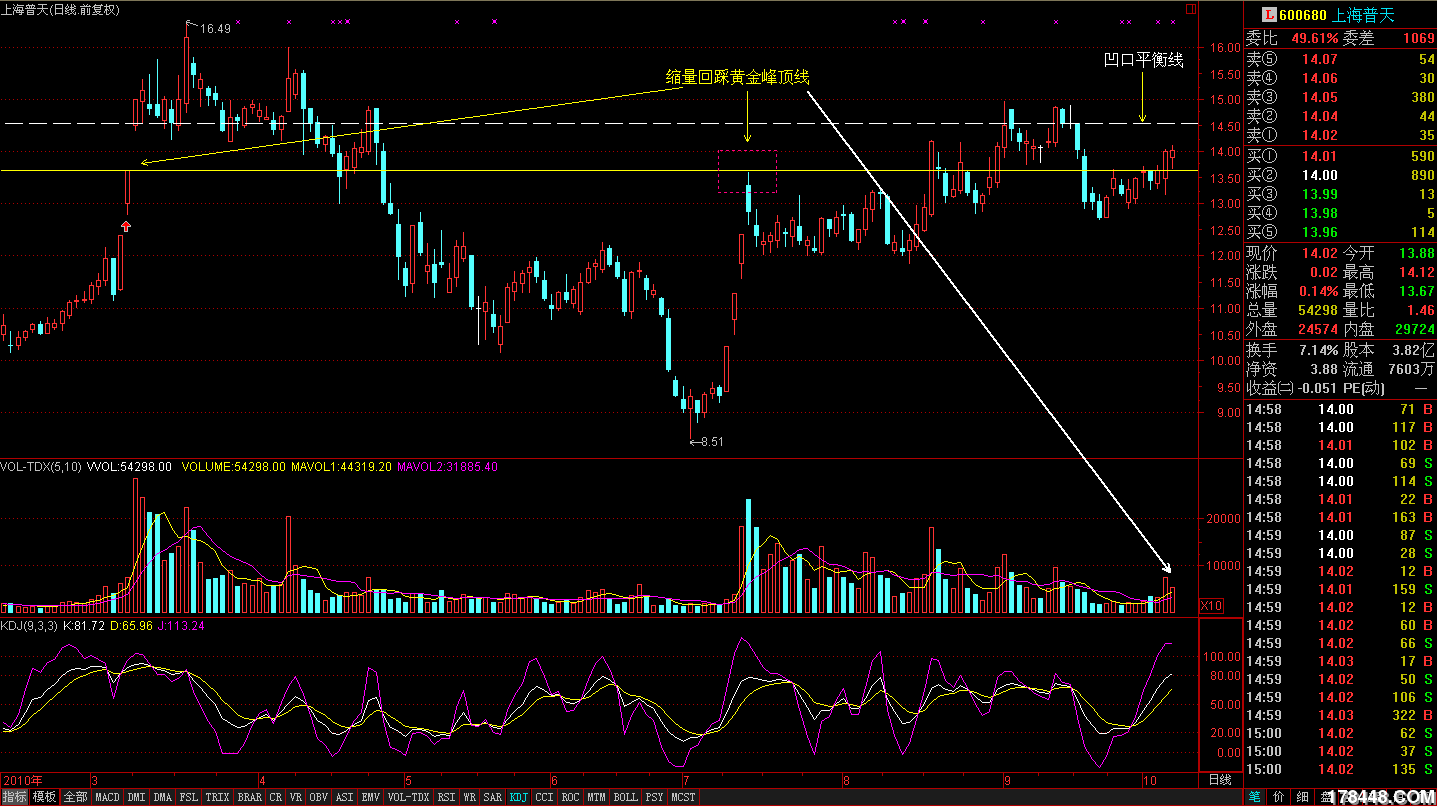Click the red corner icon above the price axis
1438x807 pixels.
(x=1189, y=7)
